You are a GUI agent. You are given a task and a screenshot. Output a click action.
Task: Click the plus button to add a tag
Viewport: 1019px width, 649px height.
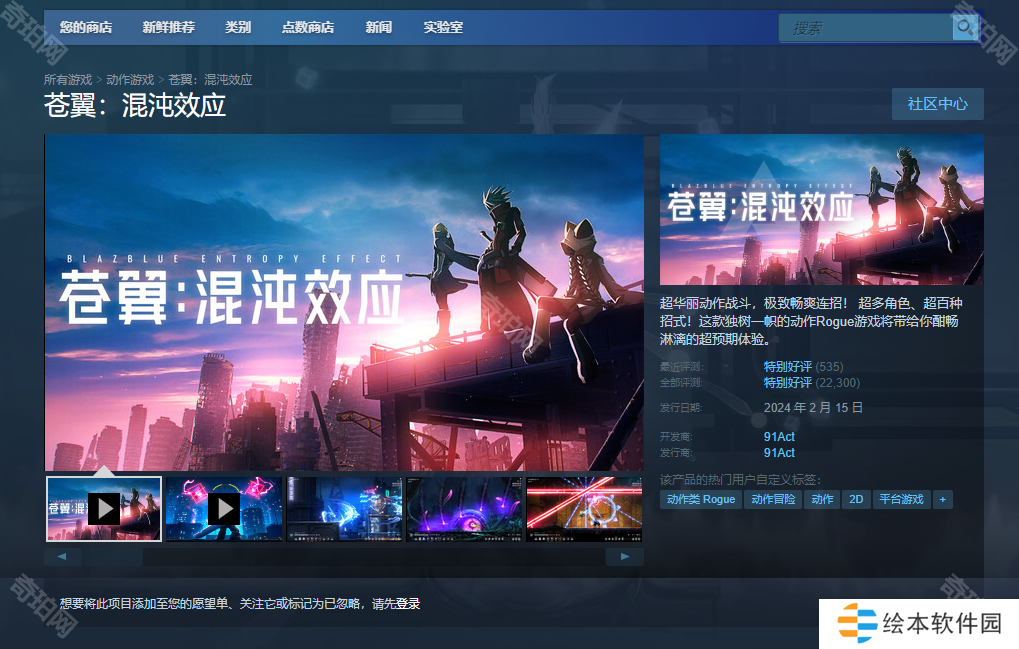click(942, 499)
